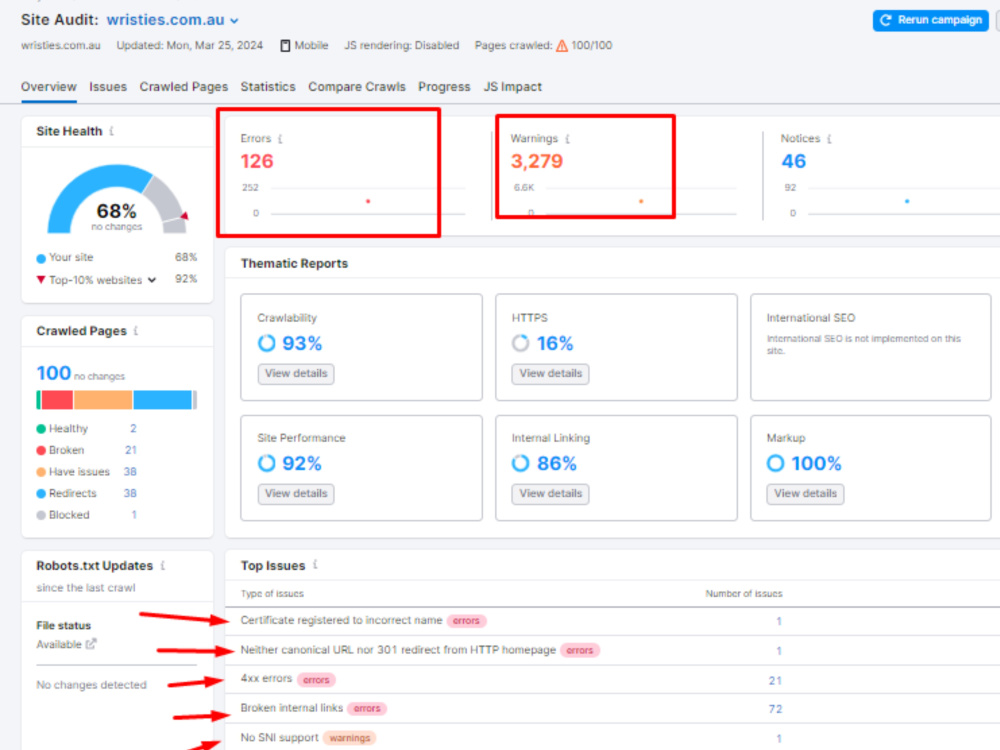Click the Healthy pages count 2
The image size is (1000, 750).
133,429
